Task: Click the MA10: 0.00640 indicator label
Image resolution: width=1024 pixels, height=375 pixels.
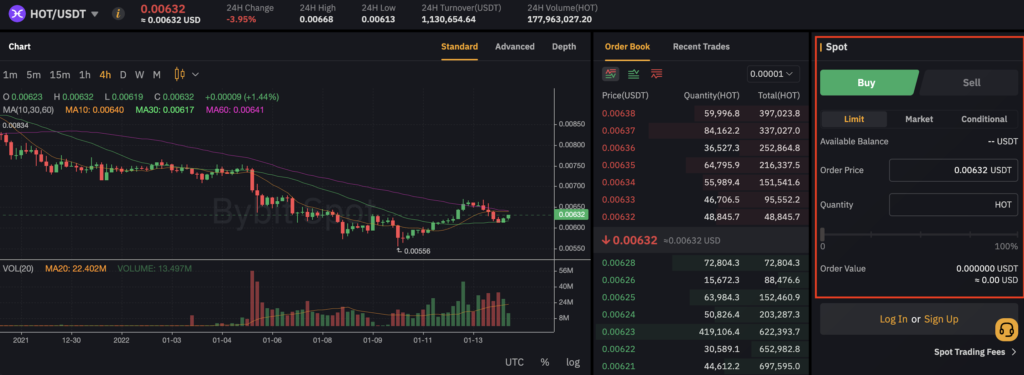Action: point(95,110)
